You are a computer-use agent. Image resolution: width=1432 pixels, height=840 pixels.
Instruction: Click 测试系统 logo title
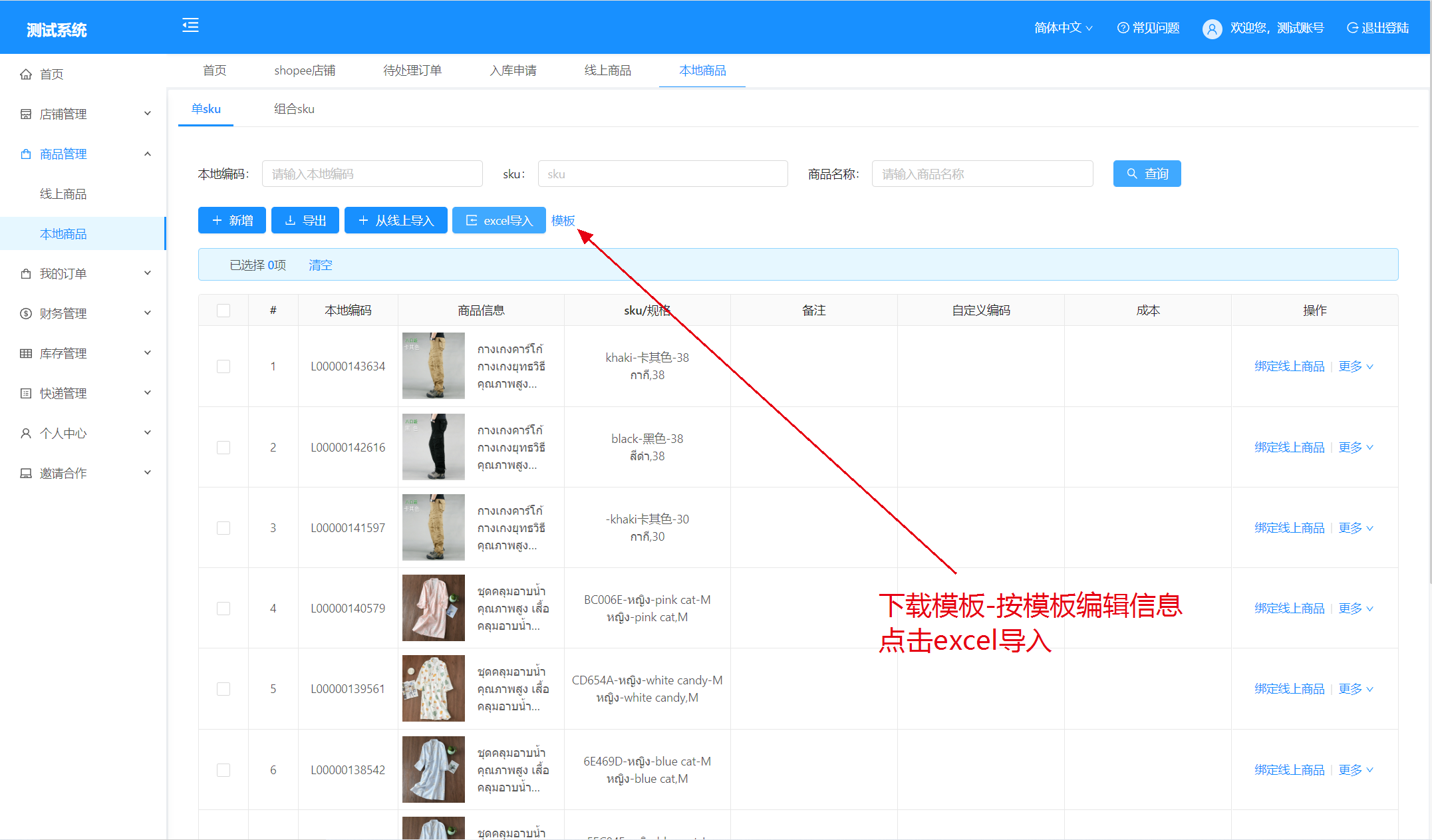pyautogui.click(x=57, y=30)
